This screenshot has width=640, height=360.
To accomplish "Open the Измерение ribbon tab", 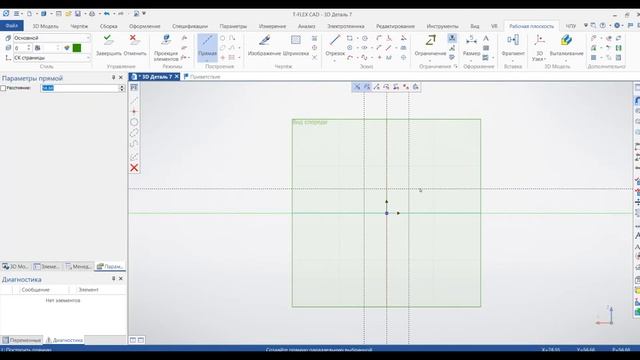I will [272, 26].
